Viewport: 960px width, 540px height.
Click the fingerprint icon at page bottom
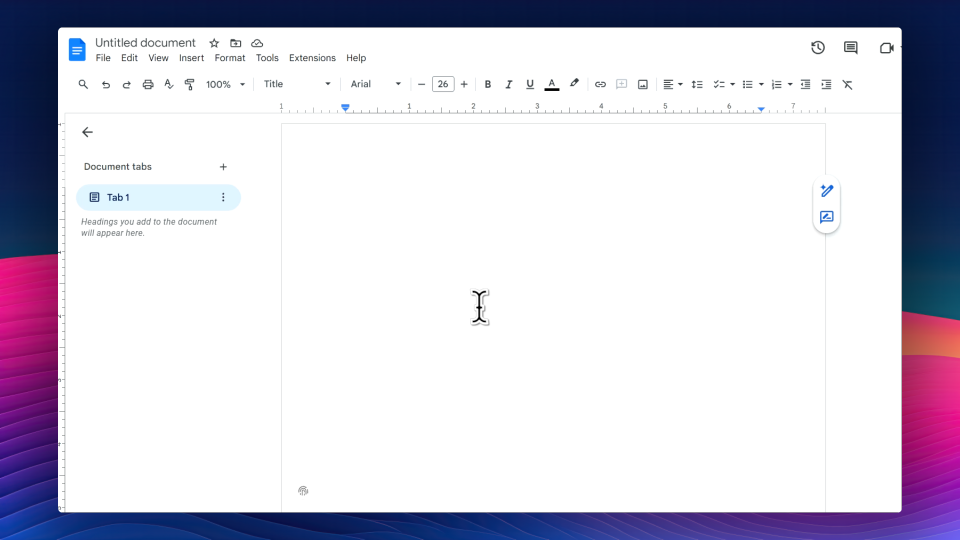[303, 490]
